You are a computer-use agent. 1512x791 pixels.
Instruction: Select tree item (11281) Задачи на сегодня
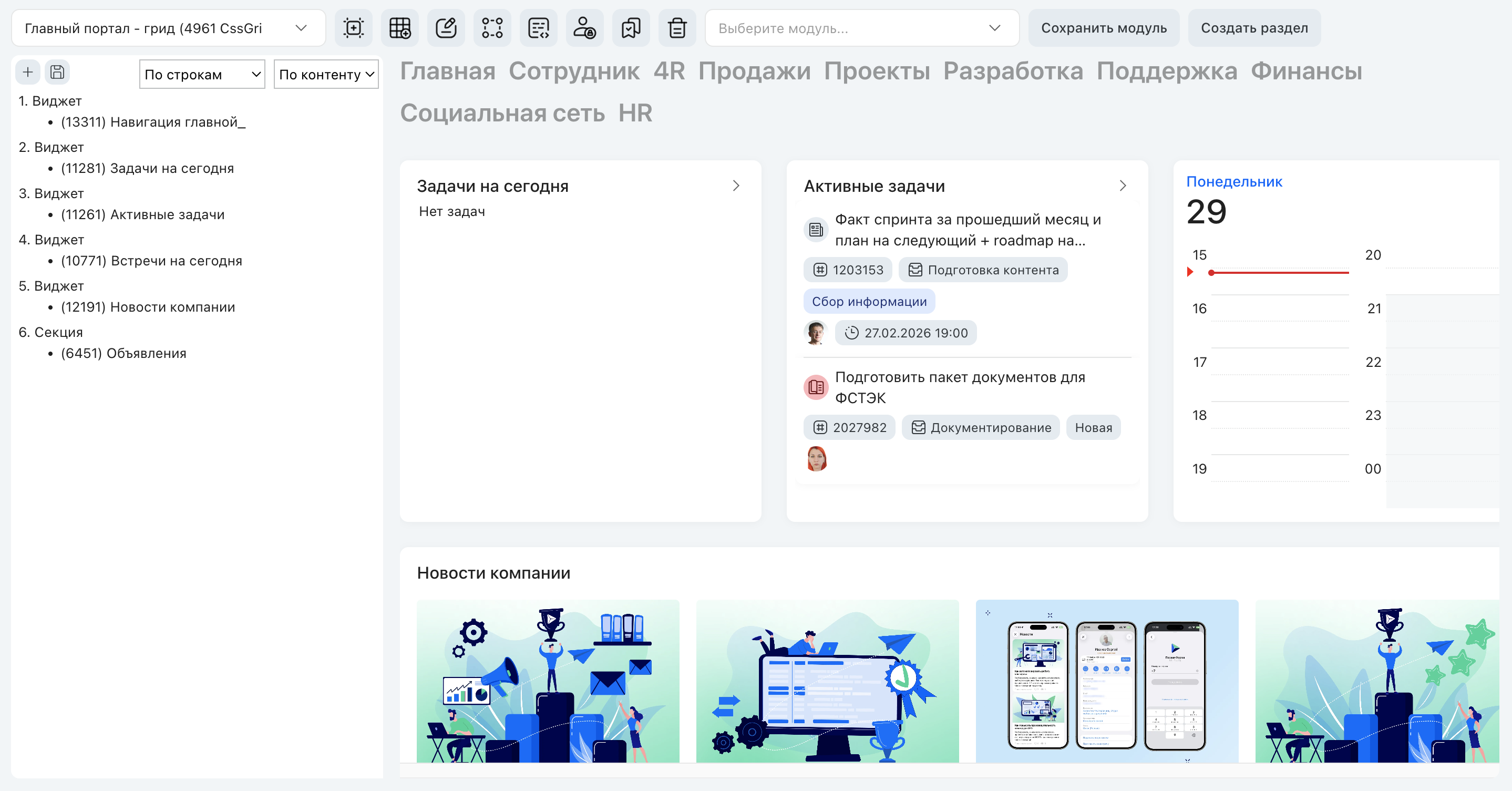[147, 168]
